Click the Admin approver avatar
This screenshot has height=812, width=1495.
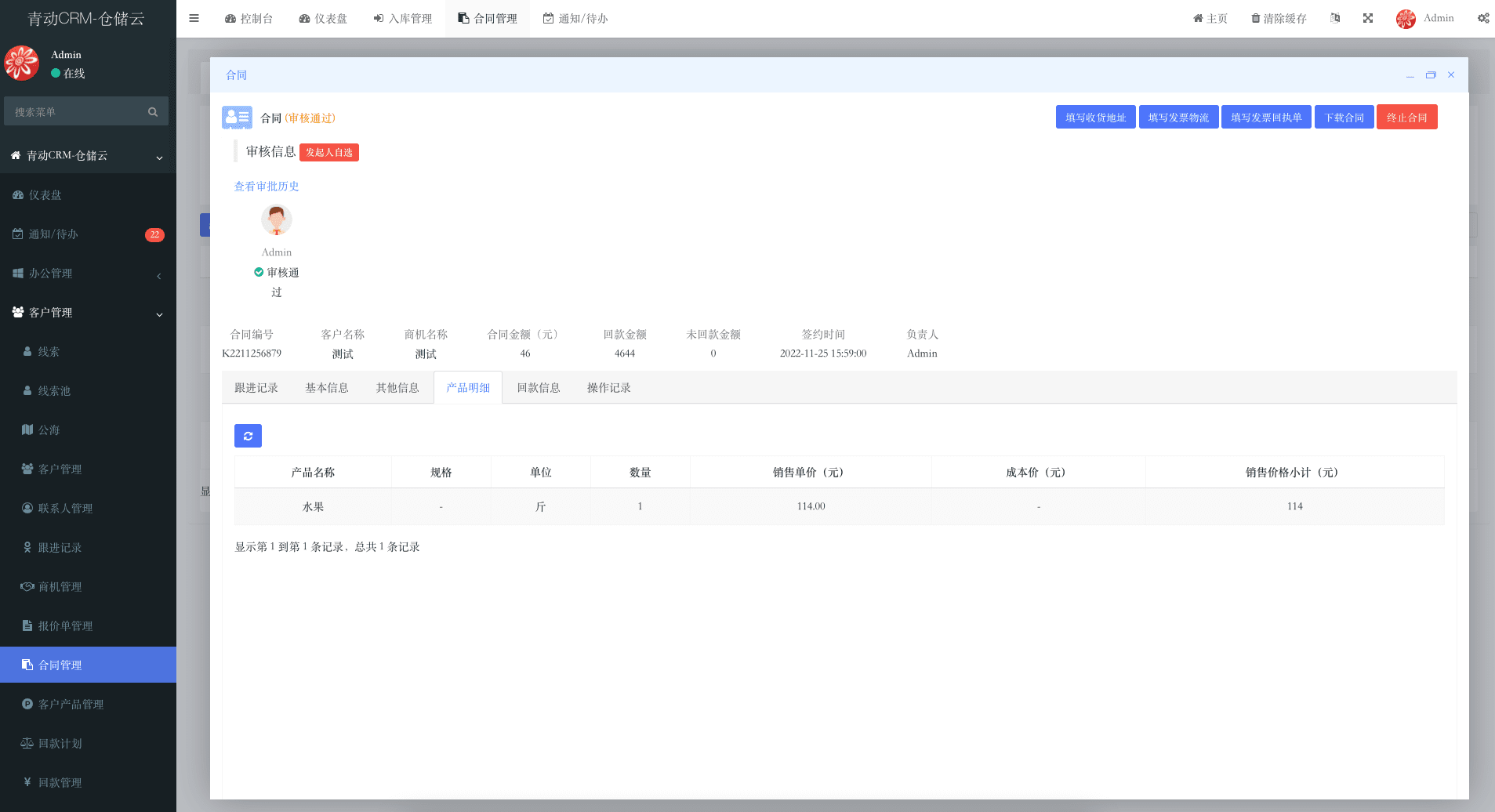[x=277, y=220]
